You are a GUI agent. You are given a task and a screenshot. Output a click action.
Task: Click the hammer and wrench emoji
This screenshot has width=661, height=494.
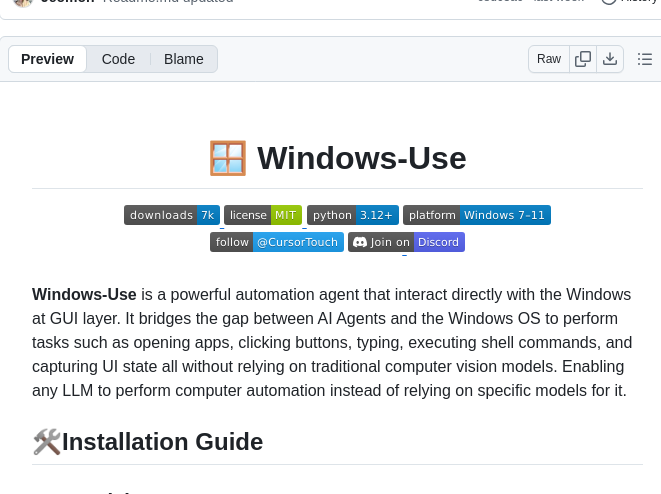point(47,442)
